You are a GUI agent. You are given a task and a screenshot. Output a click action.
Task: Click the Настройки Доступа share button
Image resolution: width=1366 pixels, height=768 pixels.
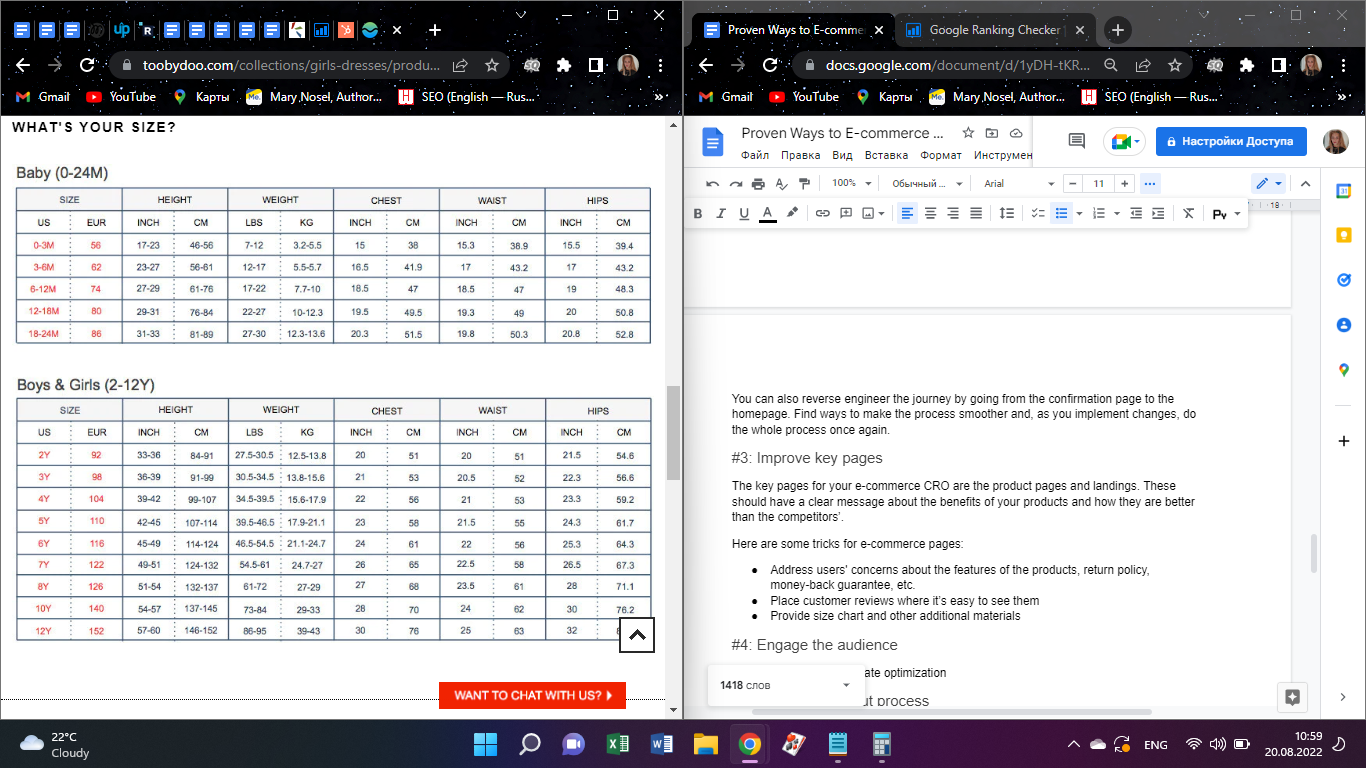click(1231, 141)
